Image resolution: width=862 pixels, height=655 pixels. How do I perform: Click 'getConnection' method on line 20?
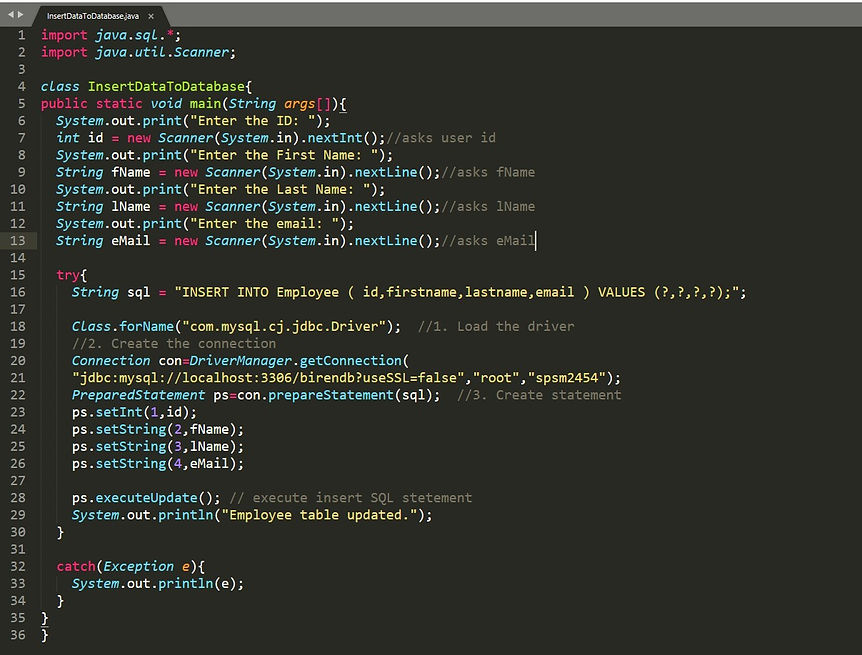point(351,361)
